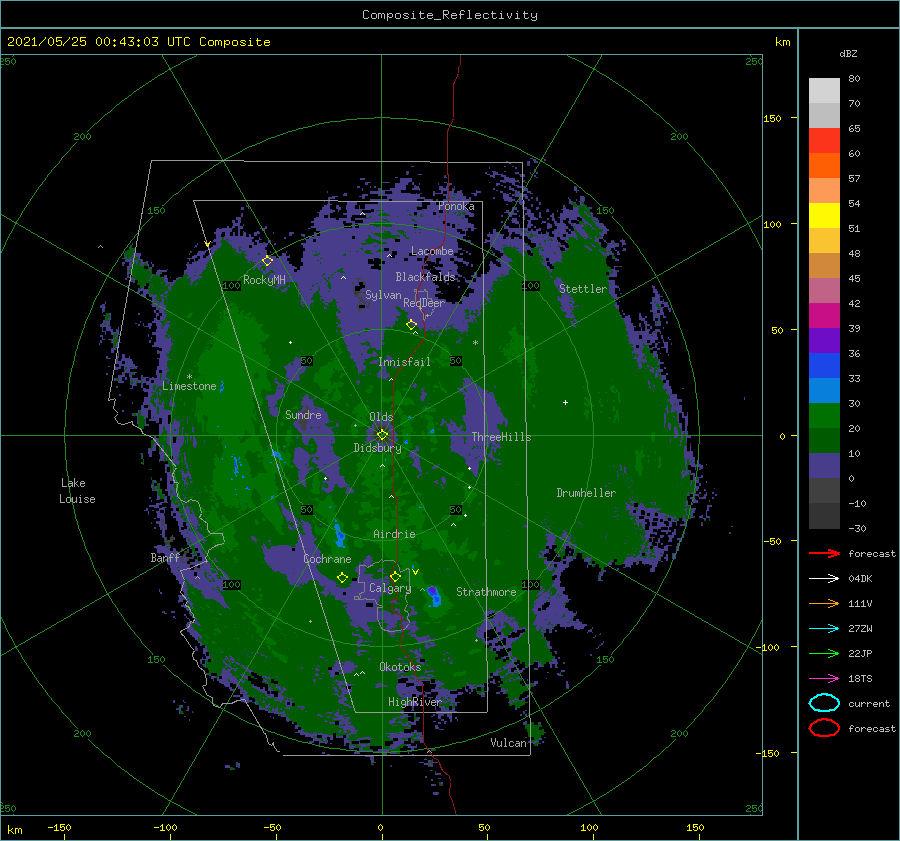Click the Drumheller label
900x841 pixels.
coord(586,493)
